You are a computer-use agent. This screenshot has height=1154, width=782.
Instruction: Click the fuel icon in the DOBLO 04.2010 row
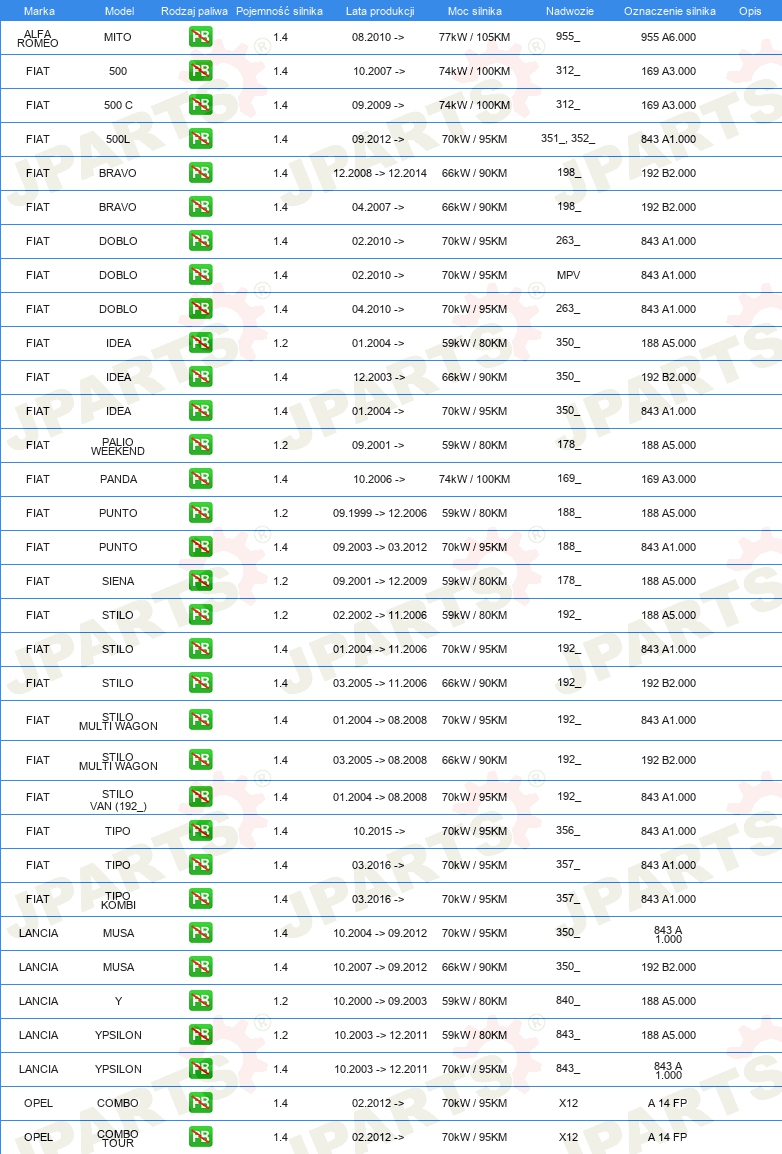pos(200,308)
